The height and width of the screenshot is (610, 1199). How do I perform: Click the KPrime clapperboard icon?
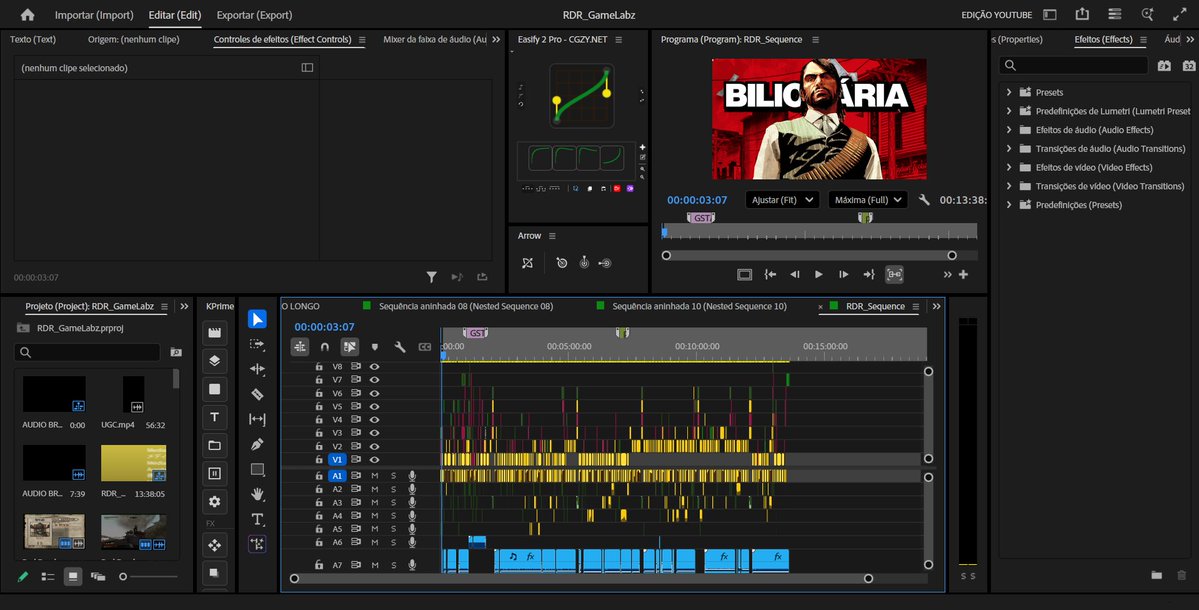(215, 333)
